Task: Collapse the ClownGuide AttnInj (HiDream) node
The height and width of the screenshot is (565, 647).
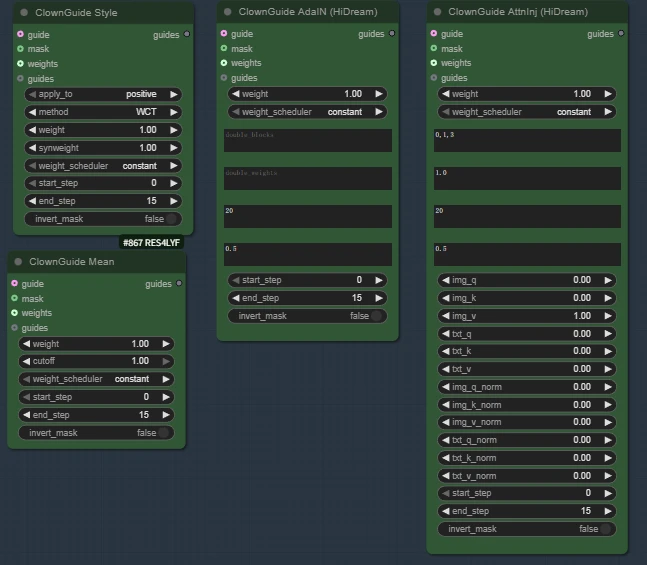Action: click(x=437, y=12)
